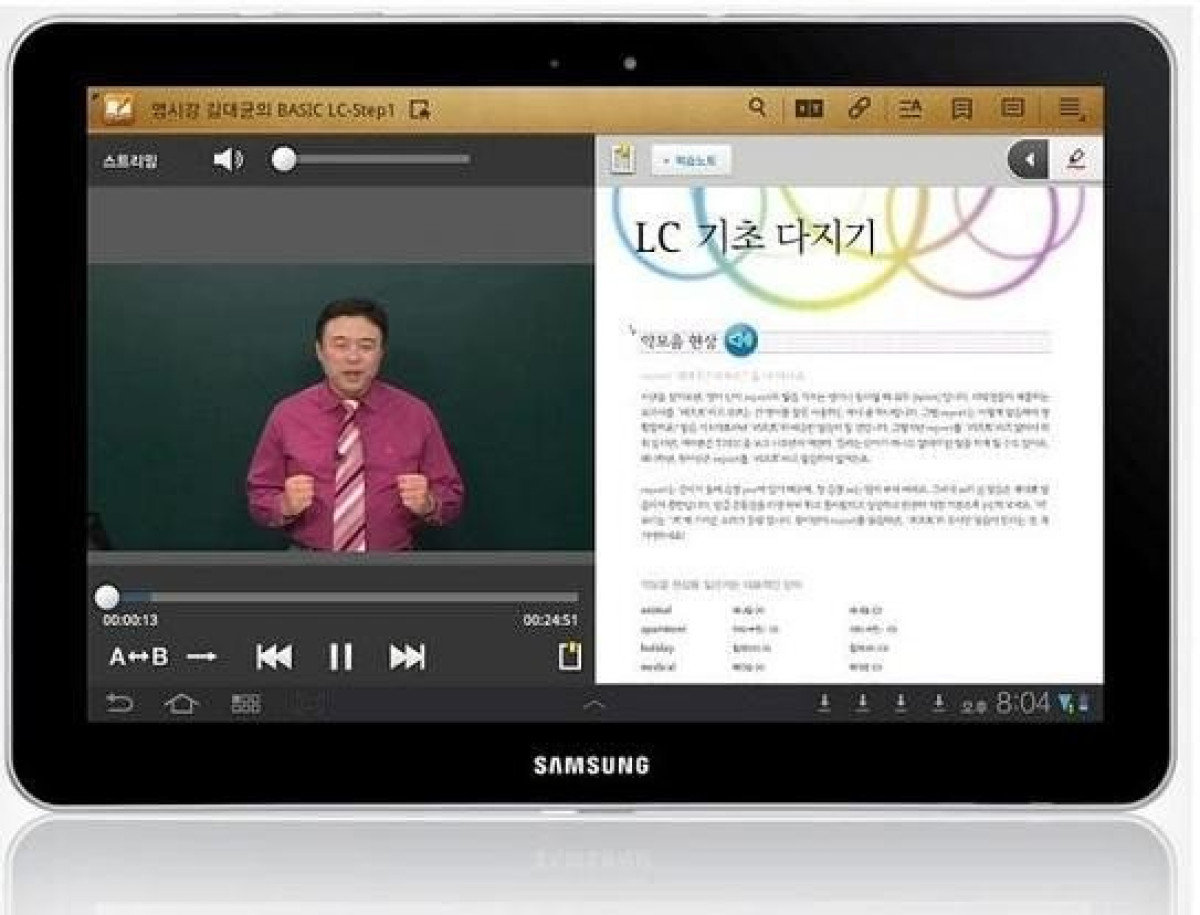Expand the bottom bar up-chevron

[594, 705]
